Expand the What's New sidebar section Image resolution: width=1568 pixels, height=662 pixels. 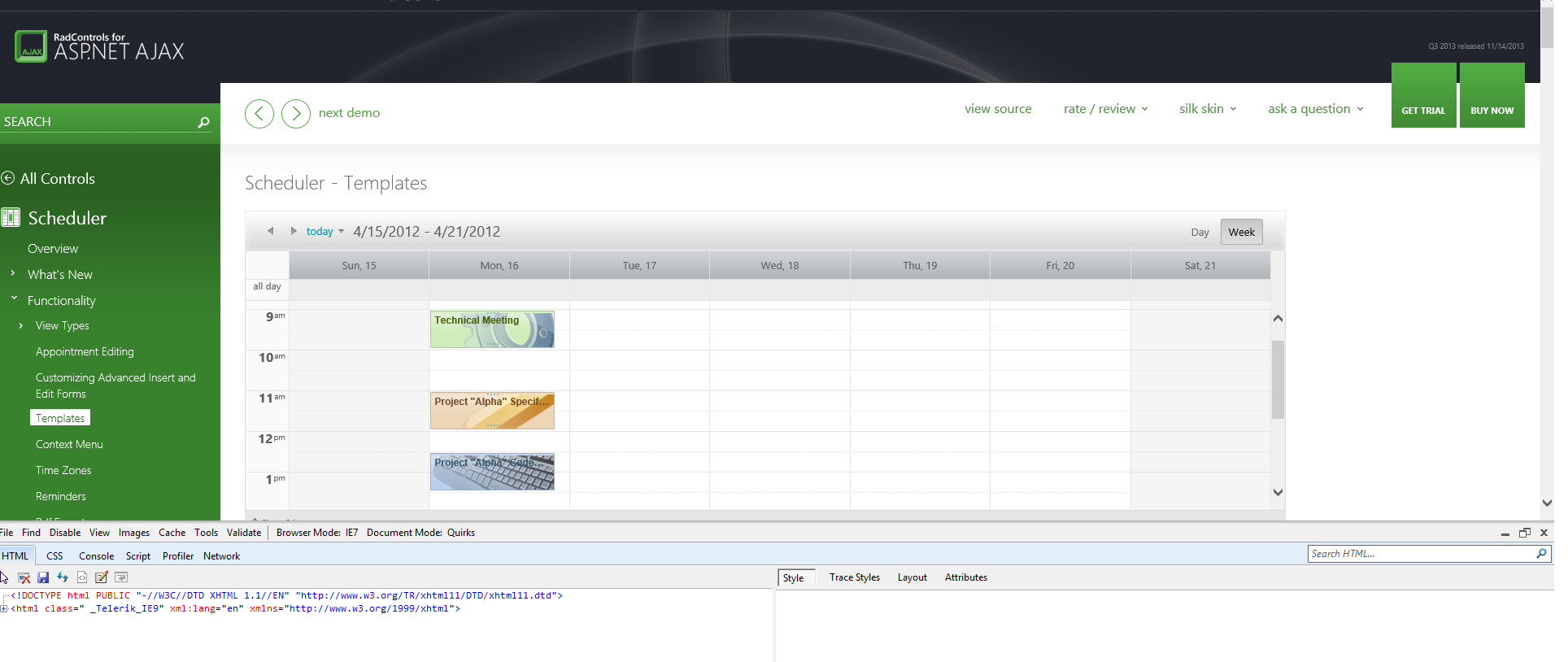tap(13, 273)
